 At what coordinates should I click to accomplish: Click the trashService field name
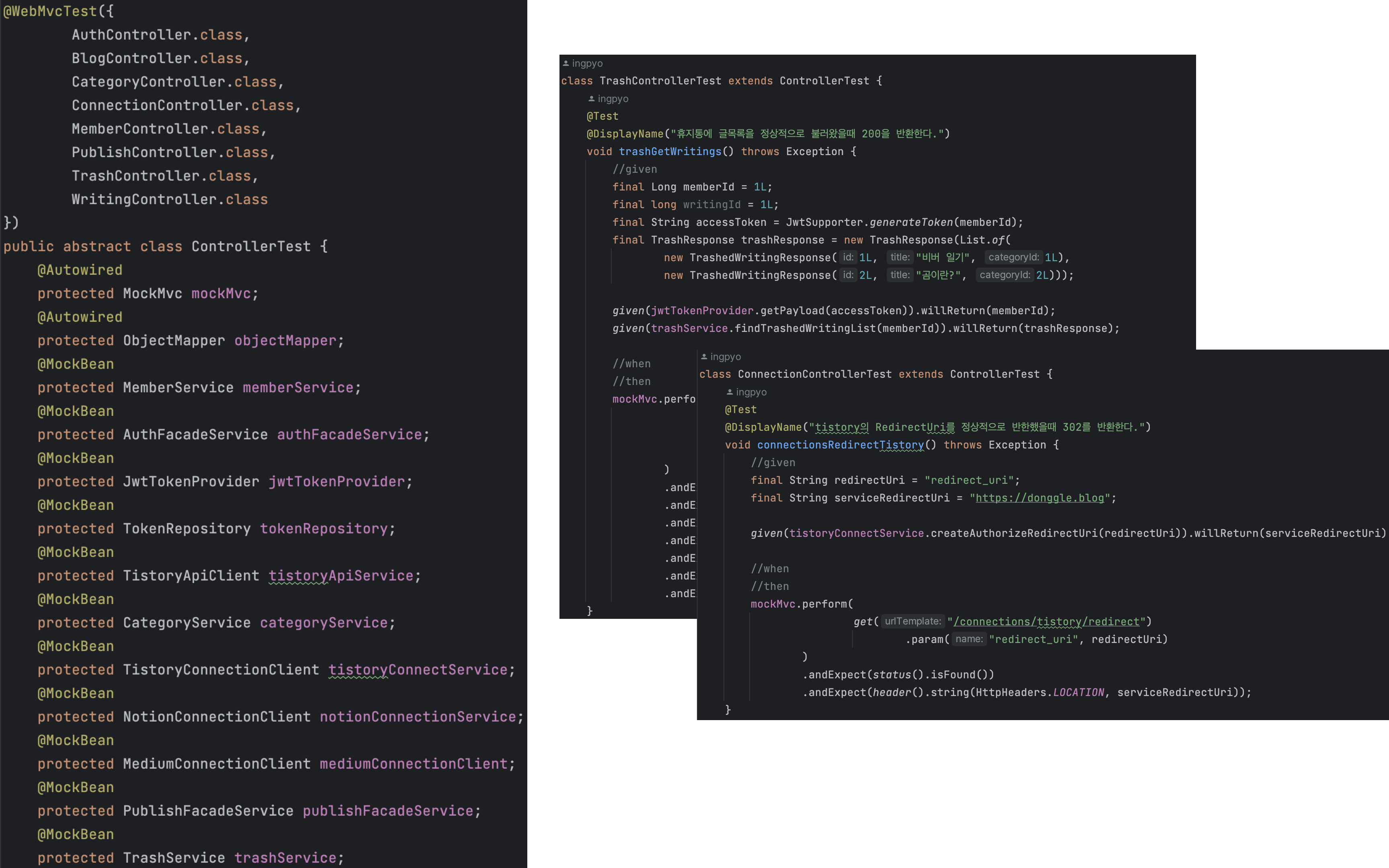pos(285,859)
